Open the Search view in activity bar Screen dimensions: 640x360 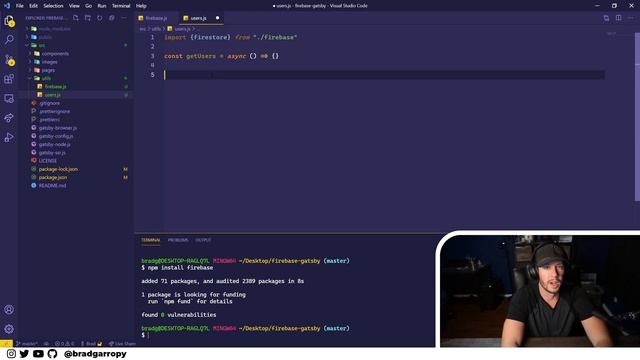pyautogui.click(x=9, y=40)
